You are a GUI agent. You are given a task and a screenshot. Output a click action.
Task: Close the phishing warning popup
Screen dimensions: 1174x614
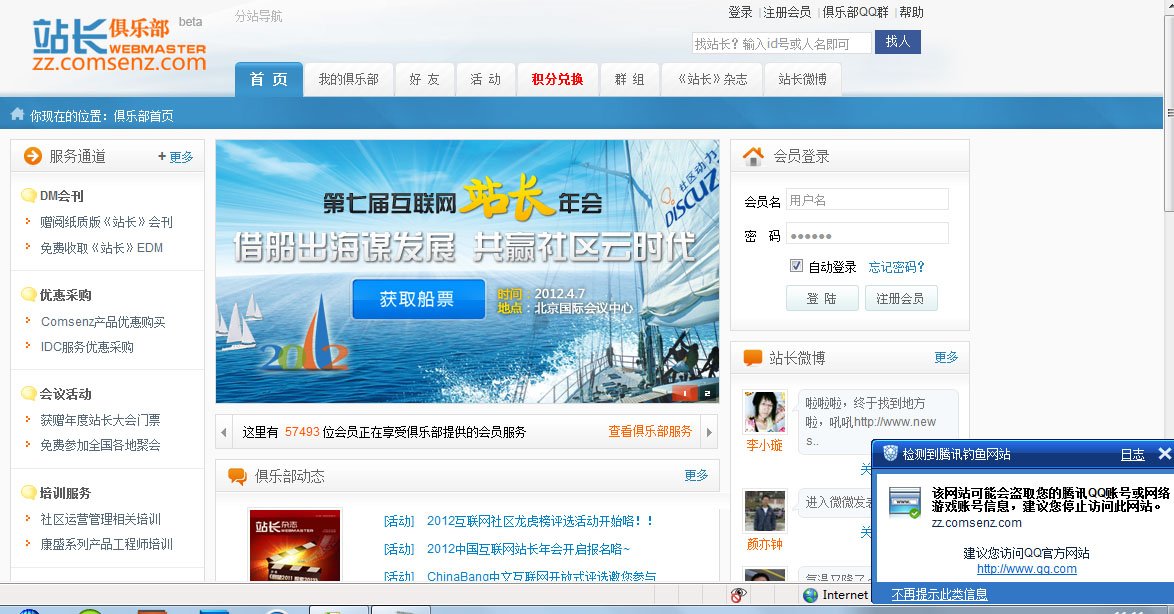(x=1164, y=453)
